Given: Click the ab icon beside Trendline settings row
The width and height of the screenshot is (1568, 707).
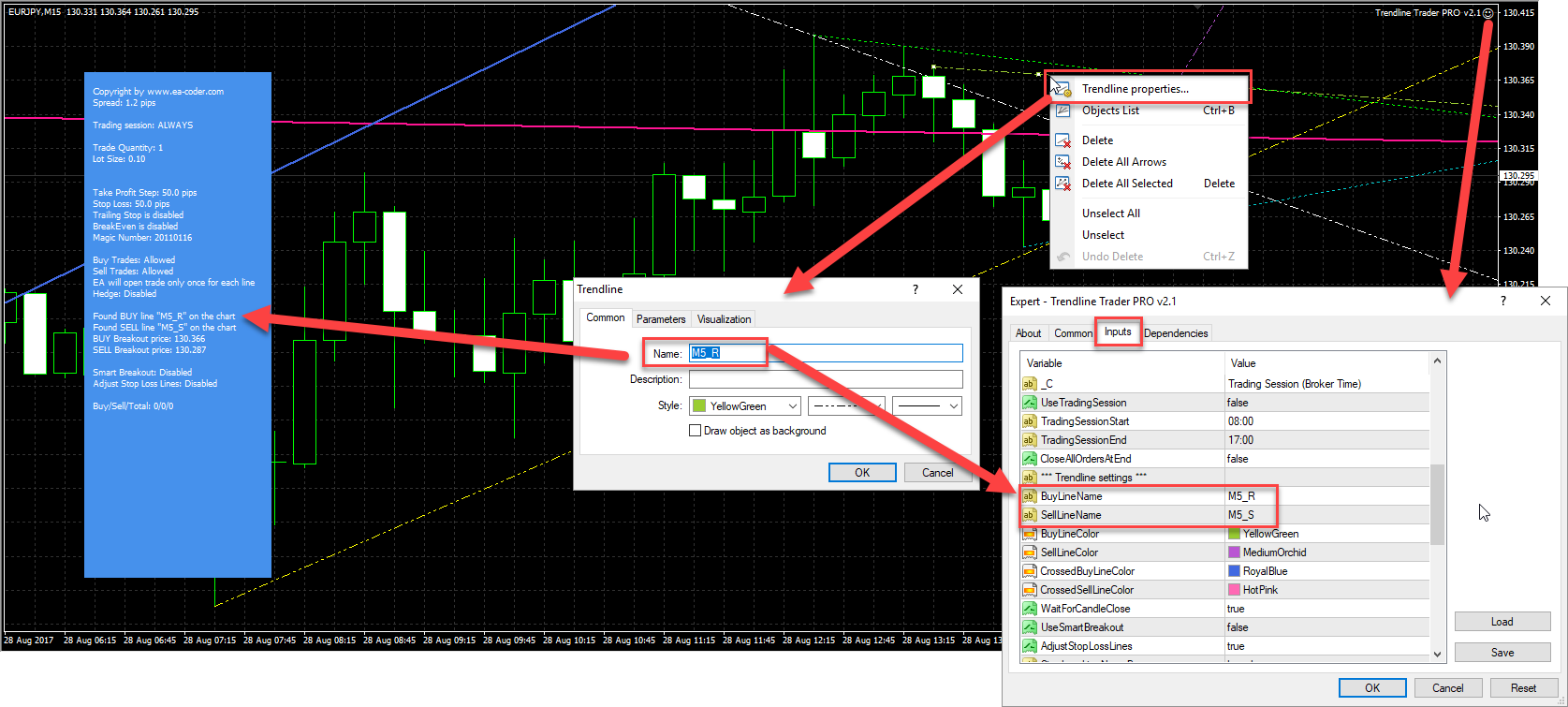Looking at the screenshot, I should (x=1030, y=478).
